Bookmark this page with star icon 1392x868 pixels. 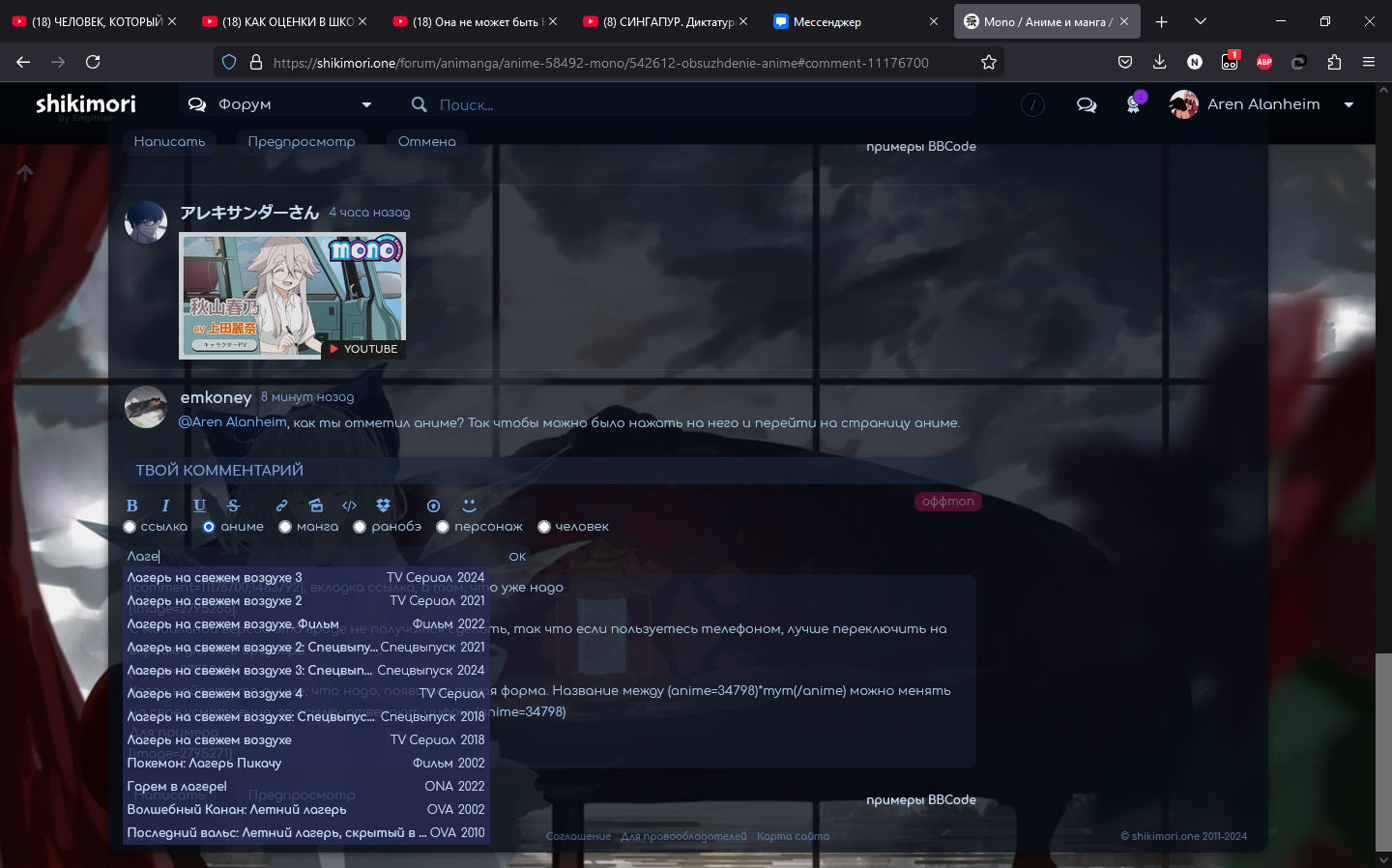(x=988, y=62)
